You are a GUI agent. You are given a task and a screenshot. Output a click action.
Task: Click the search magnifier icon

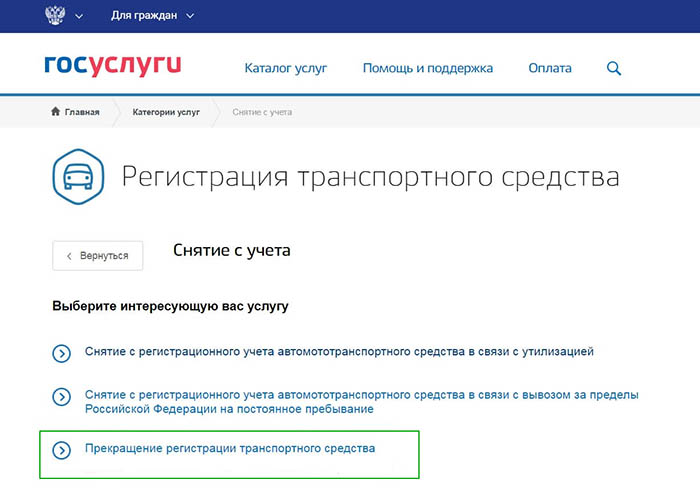pyautogui.click(x=614, y=68)
